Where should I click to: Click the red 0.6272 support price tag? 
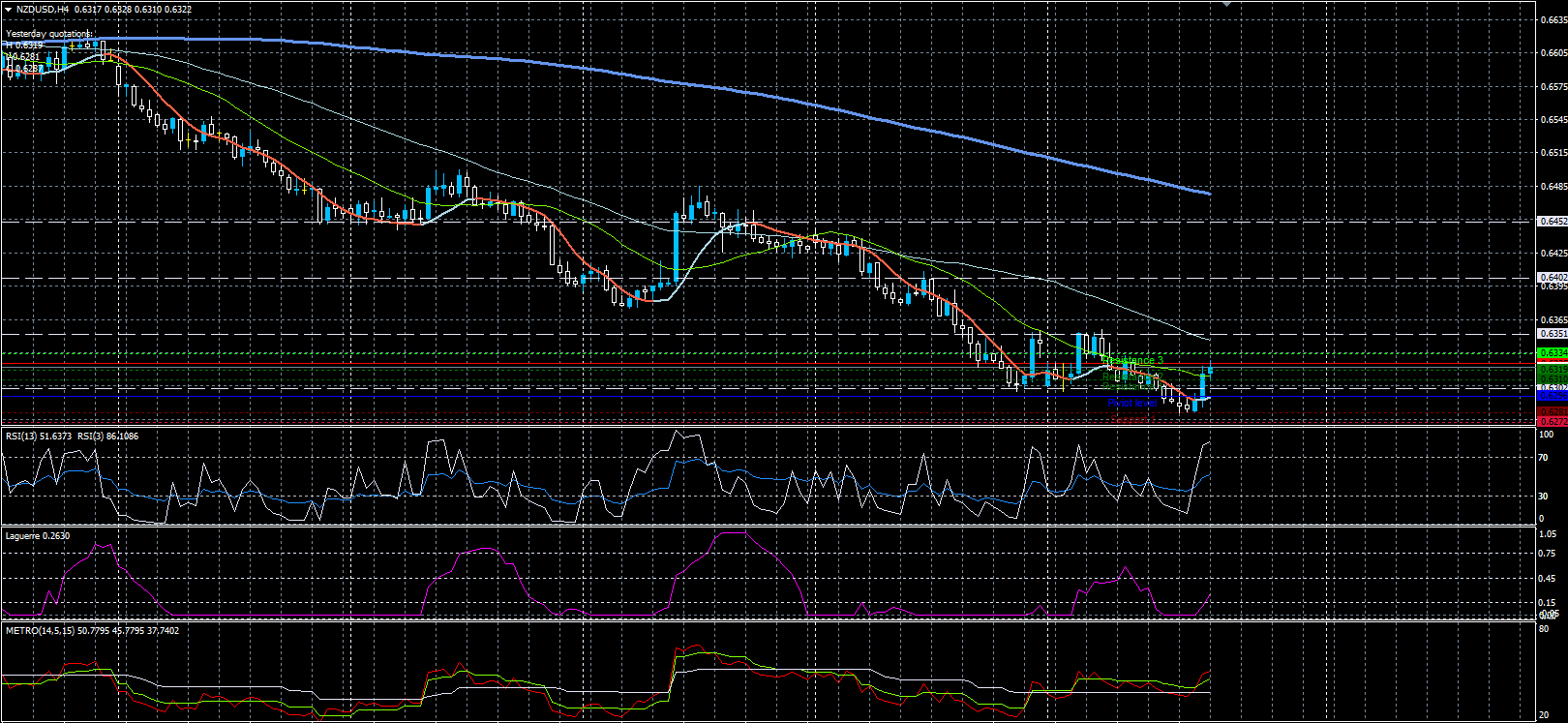pyautogui.click(x=1553, y=422)
